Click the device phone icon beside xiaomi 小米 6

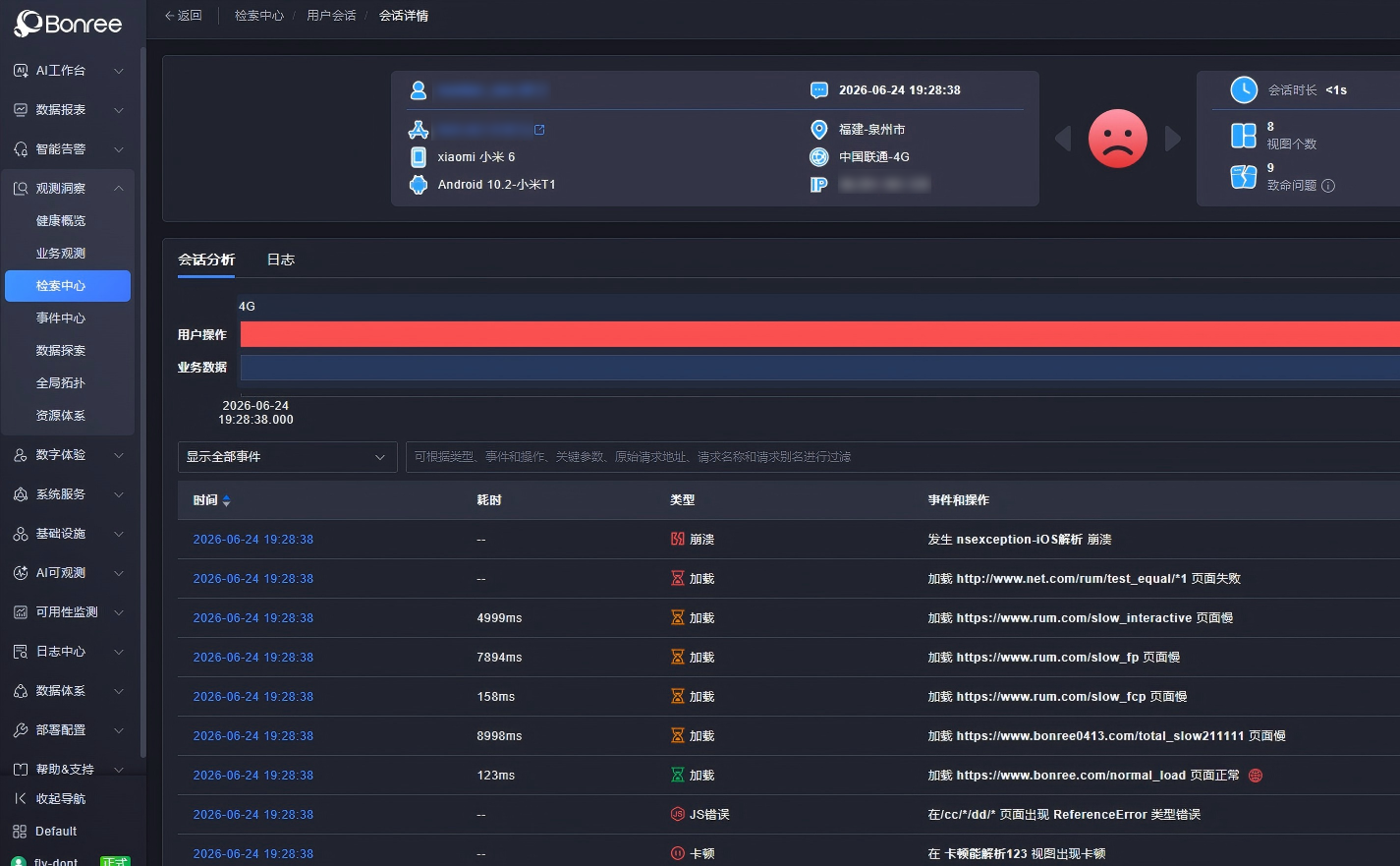tap(419, 157)
